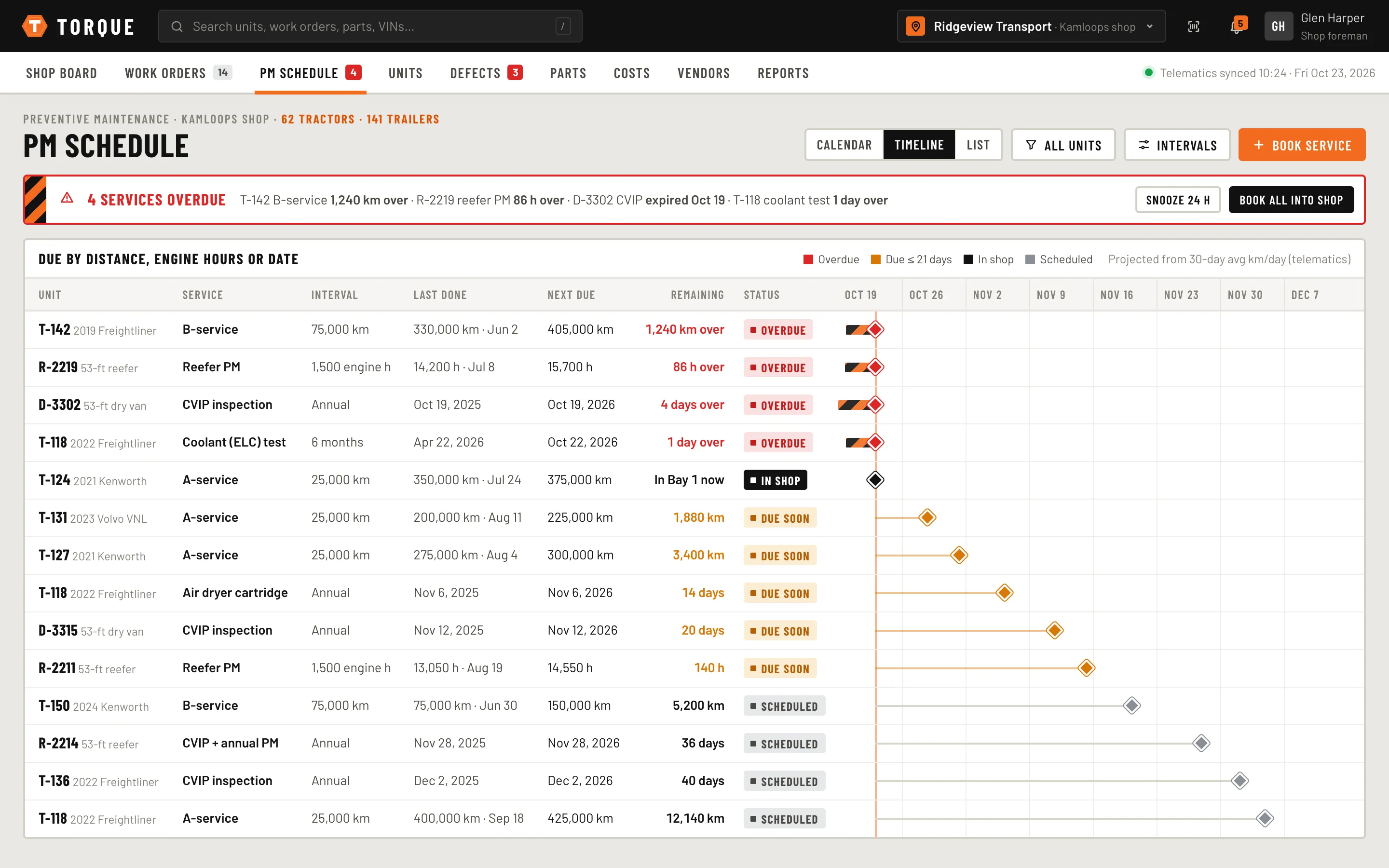
Task: Select the Timeline view toggle
Action: (x=919, y=145)
